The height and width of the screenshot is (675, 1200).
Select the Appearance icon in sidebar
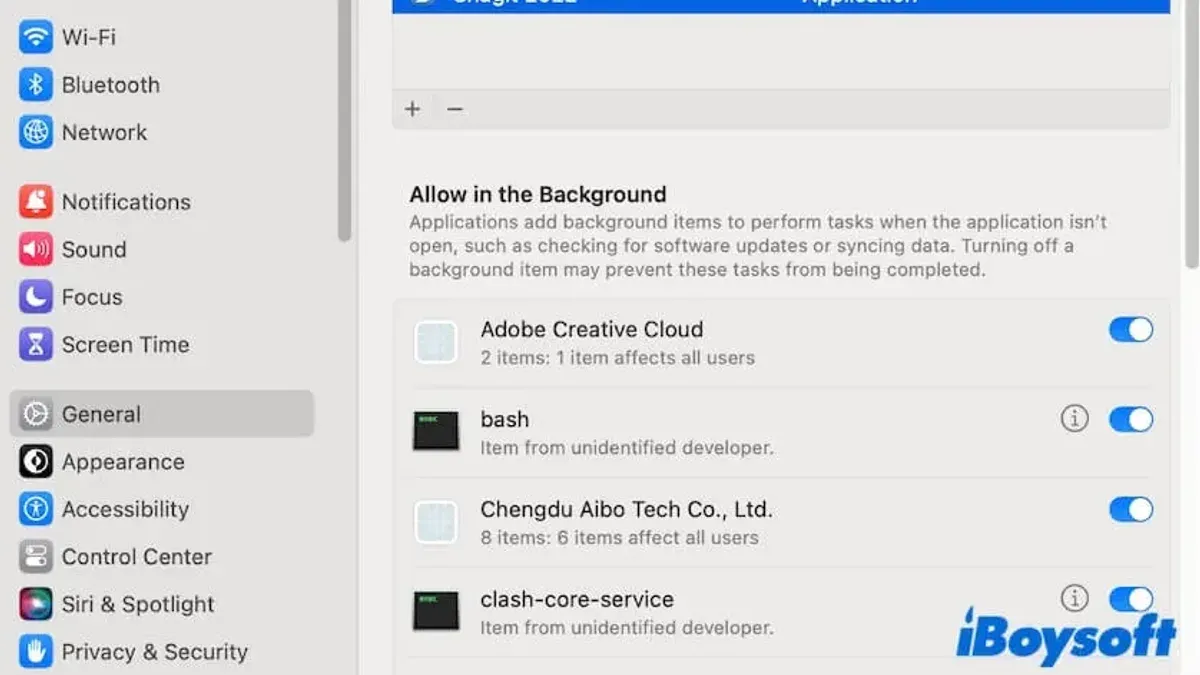coord(36,462)
